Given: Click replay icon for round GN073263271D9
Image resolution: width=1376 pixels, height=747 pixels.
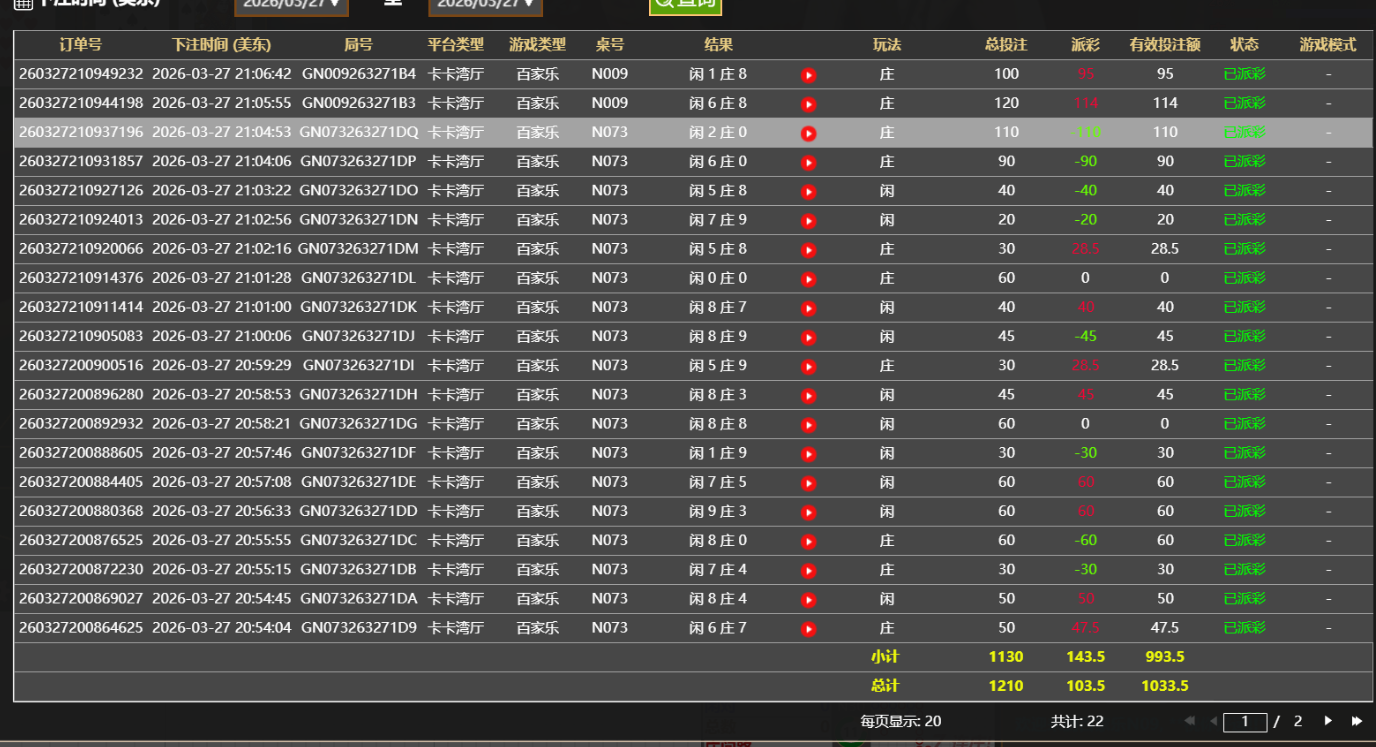Looking at the screenshot, I should (x=809, y=629).
